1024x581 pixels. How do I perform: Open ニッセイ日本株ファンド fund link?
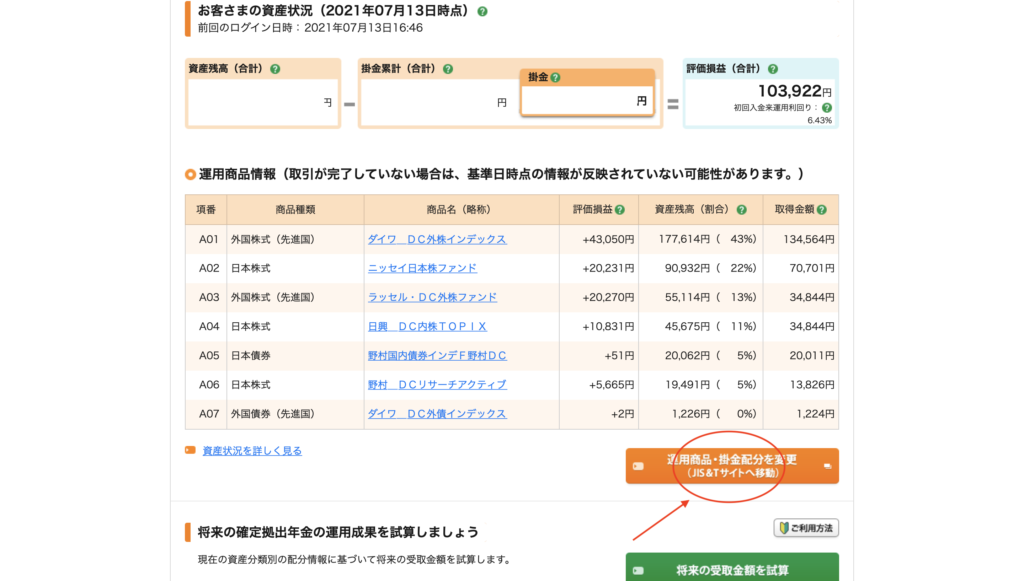click(422, 268)
